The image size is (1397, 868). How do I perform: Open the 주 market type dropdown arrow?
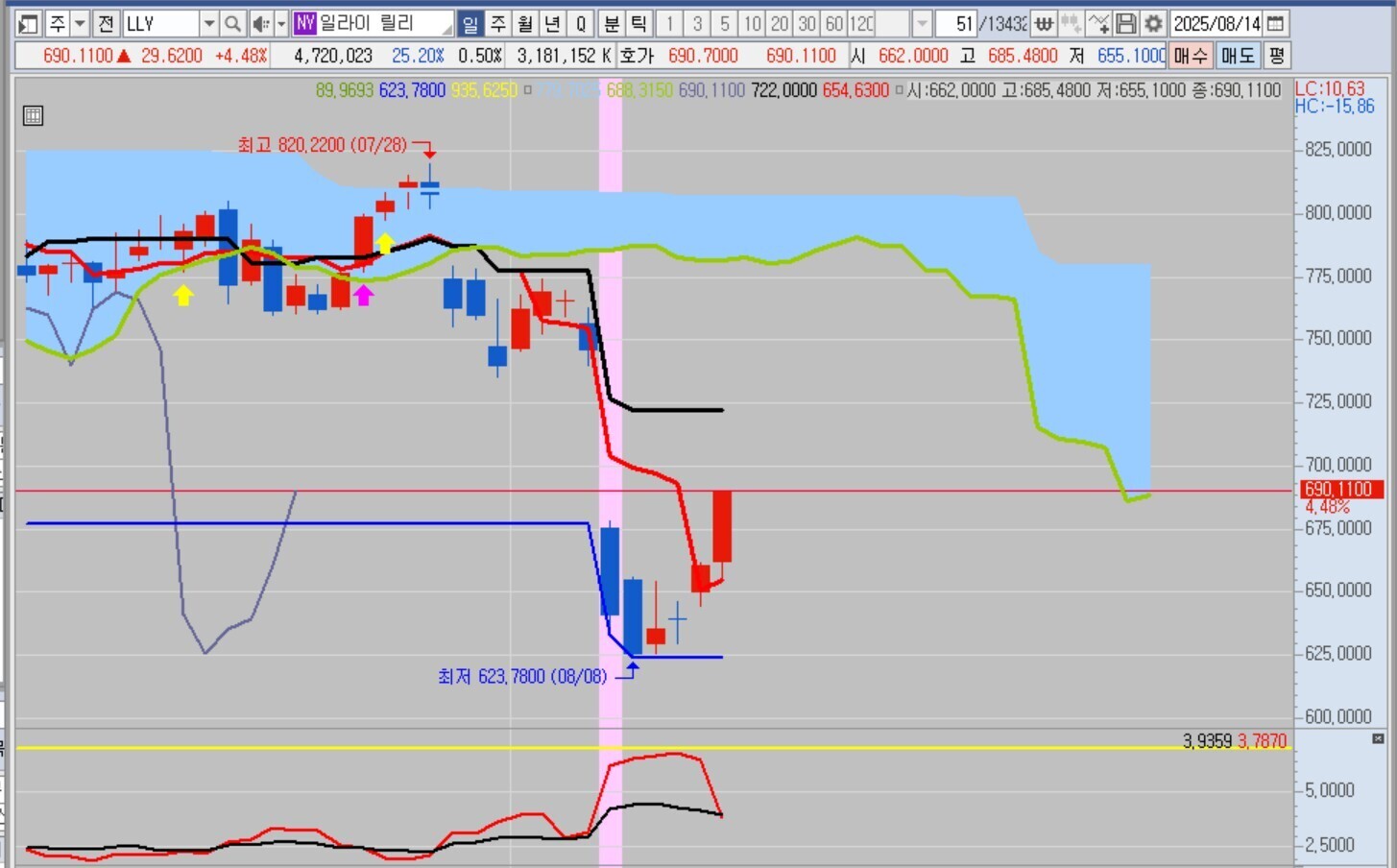pos(80,23)
